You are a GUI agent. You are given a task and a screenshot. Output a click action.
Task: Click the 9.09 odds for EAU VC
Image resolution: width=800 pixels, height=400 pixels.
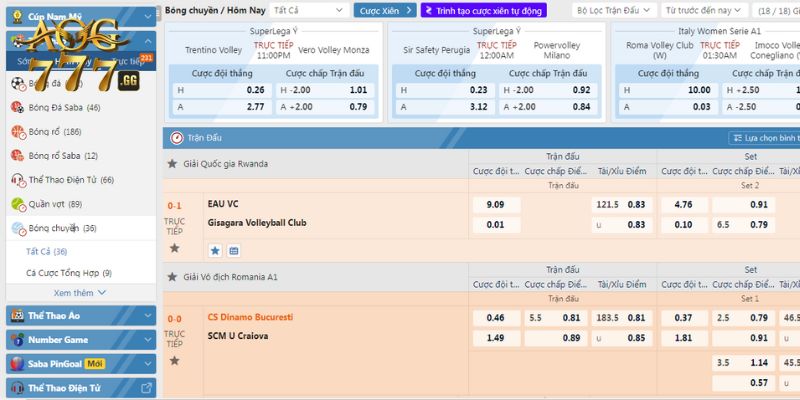[x=495, y=204]
